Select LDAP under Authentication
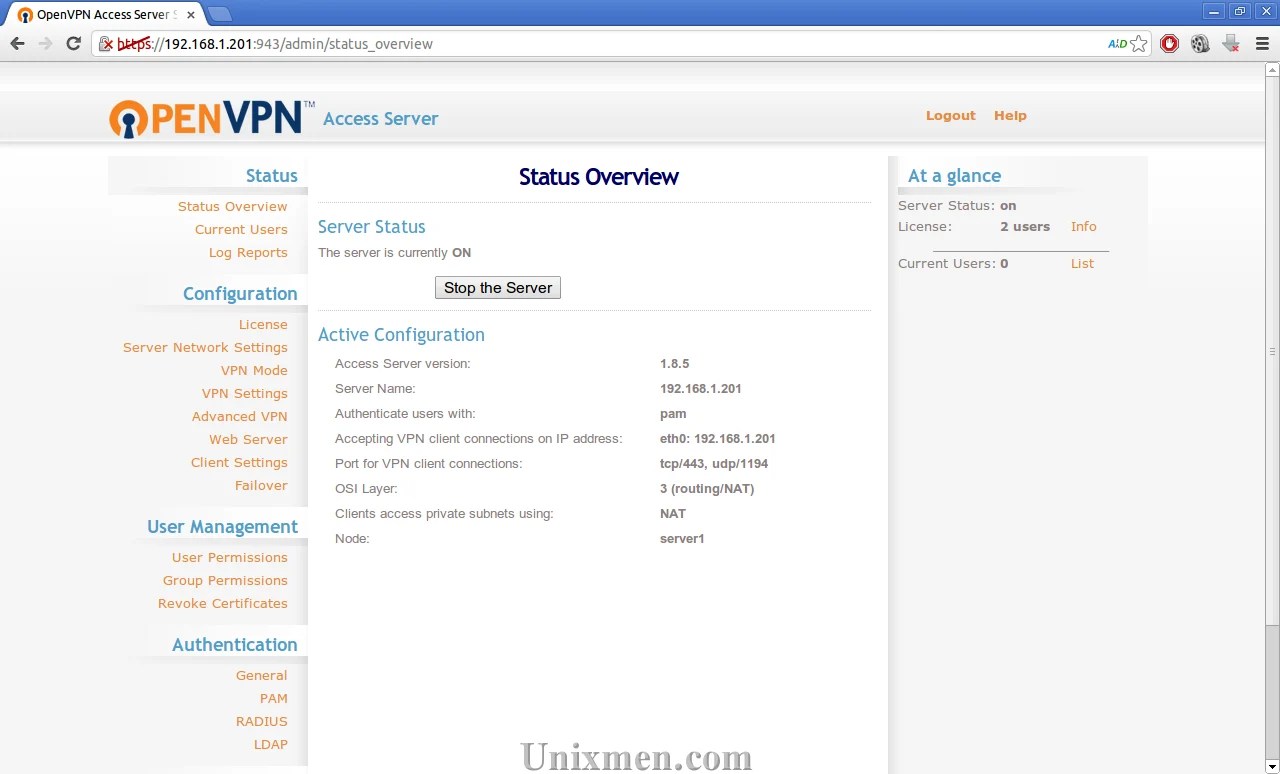The width and height of the screenshot is (1280, 774). 270,744
